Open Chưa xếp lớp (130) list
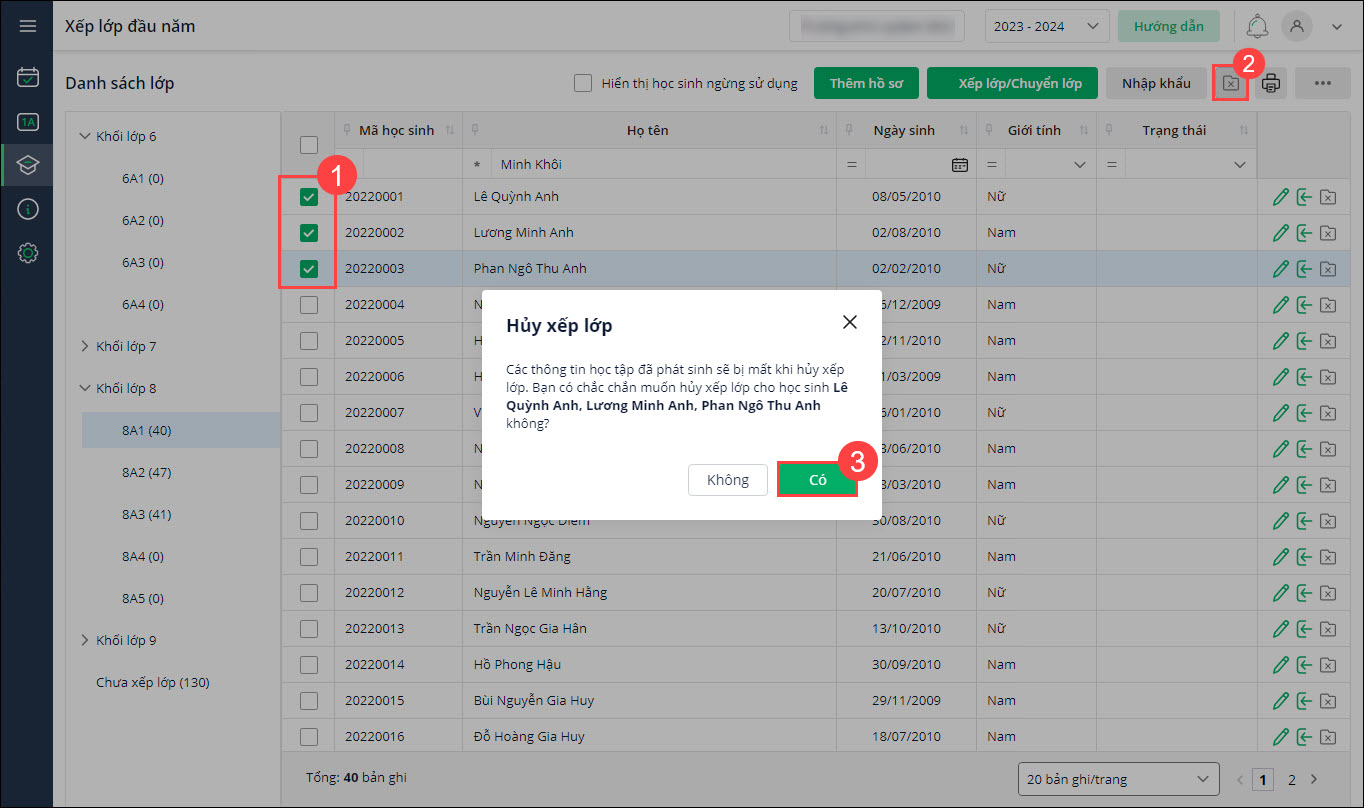The height and width of the screenshot is (808, 1364). pos(153,682)
